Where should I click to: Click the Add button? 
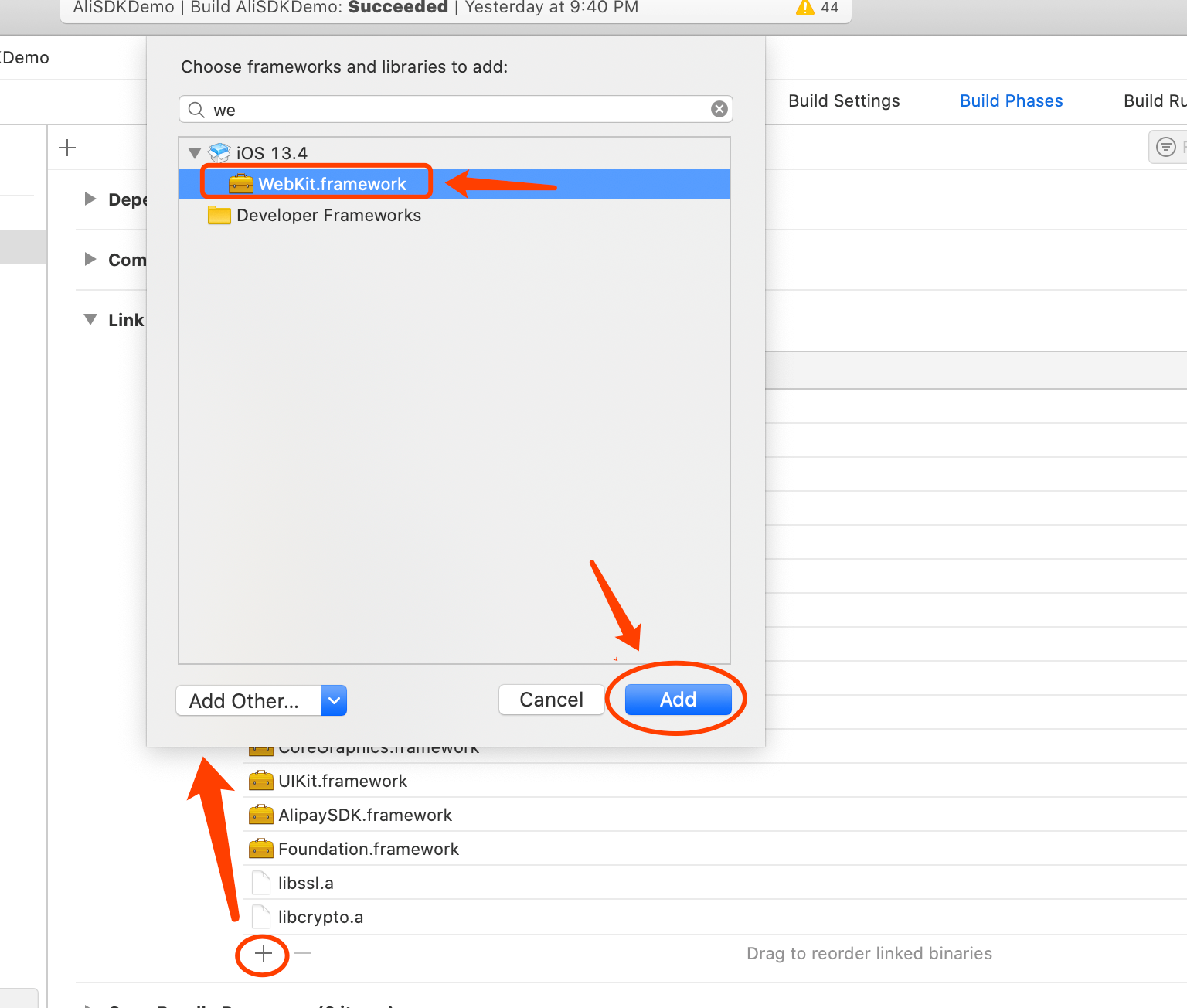click(677, 699)
